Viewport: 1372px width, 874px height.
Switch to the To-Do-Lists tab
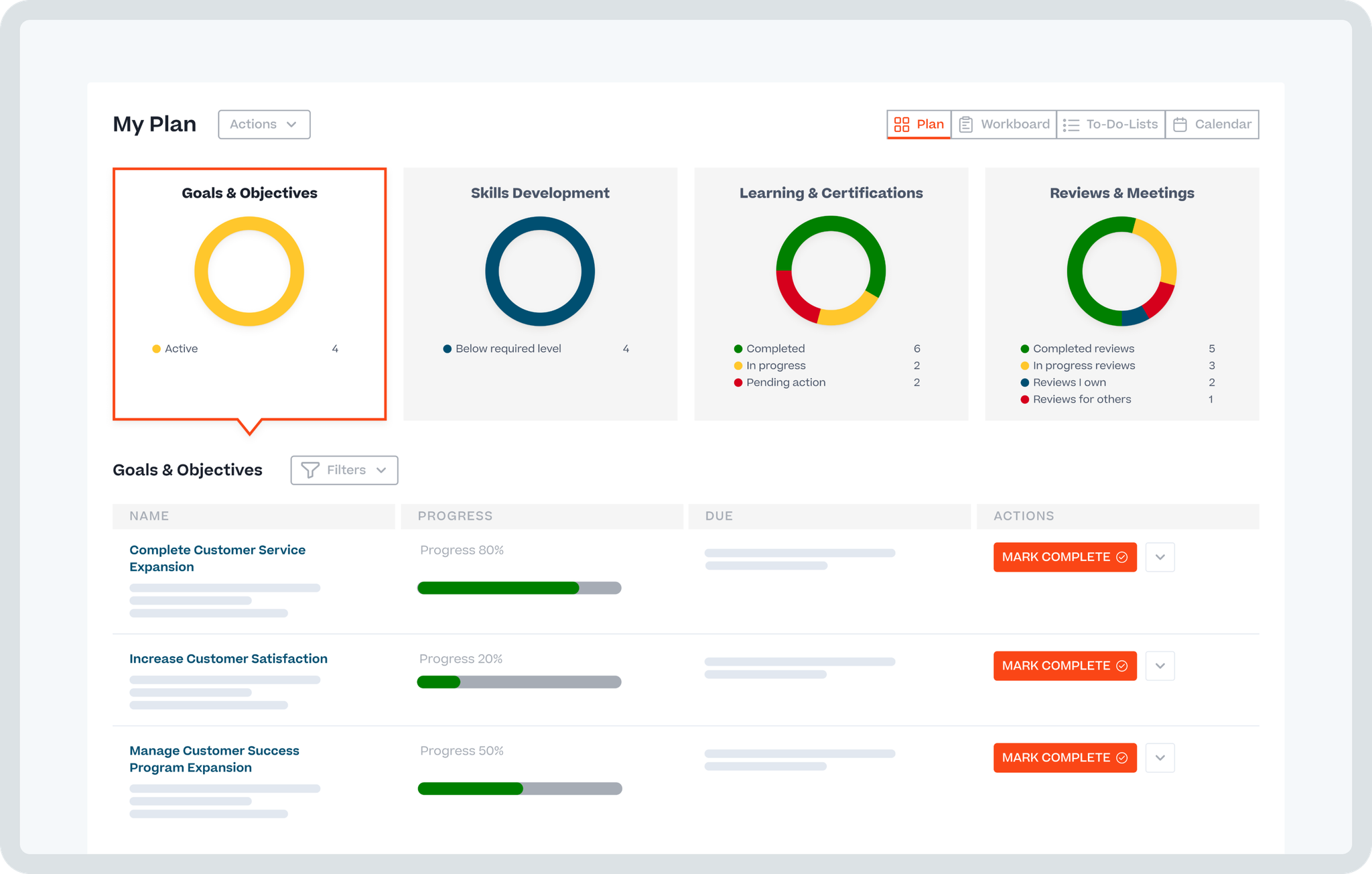pyautogui.click(x=1111, y=125)
